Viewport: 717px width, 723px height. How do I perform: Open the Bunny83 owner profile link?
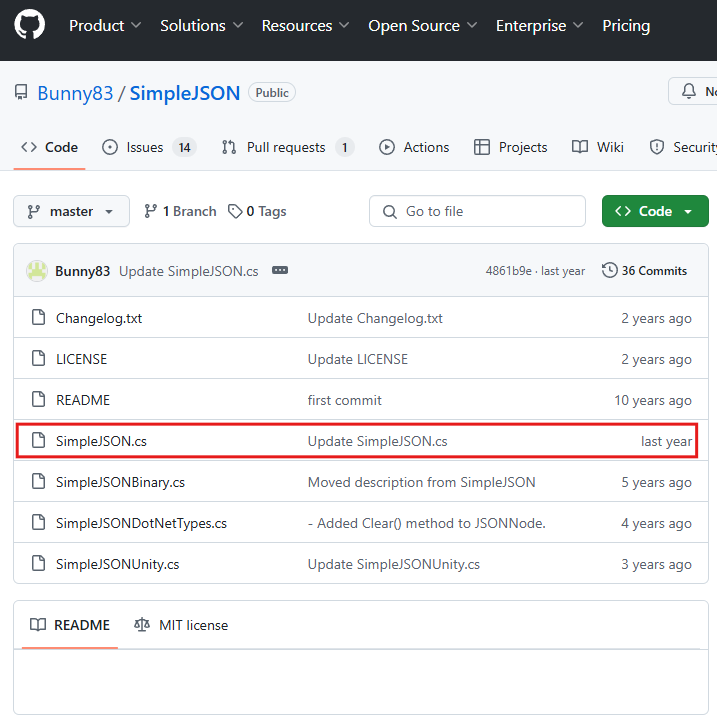tap(75, 93)
